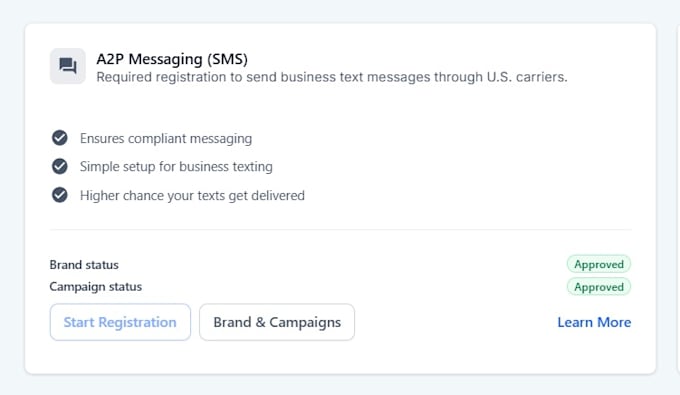Click checkmark icon beside Simple setup for business texting
680x395 pixels.
(60, 166)
